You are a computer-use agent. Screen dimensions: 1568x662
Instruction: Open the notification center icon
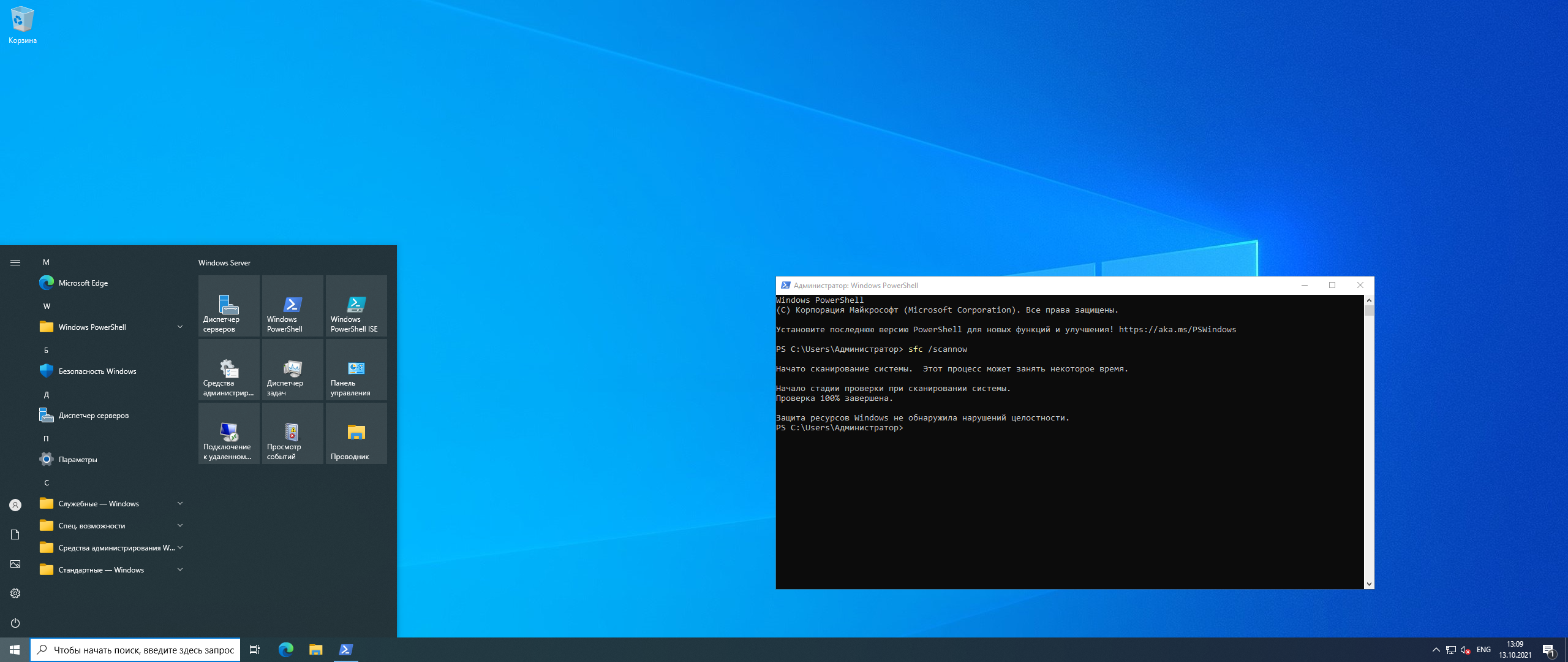point(1549,650)
